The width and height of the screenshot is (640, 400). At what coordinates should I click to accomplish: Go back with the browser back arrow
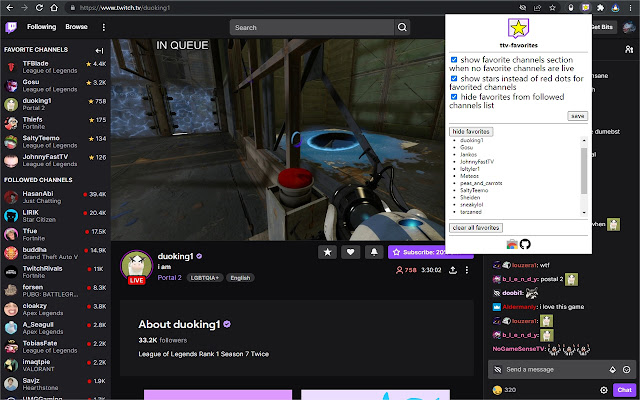pyautogui.click(x=10, y=7)
